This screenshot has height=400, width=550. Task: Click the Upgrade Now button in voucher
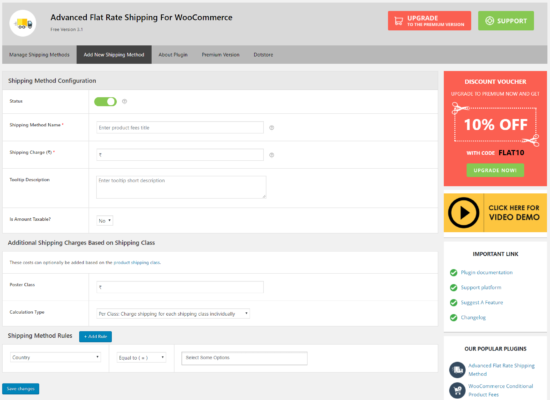[495, 170]
